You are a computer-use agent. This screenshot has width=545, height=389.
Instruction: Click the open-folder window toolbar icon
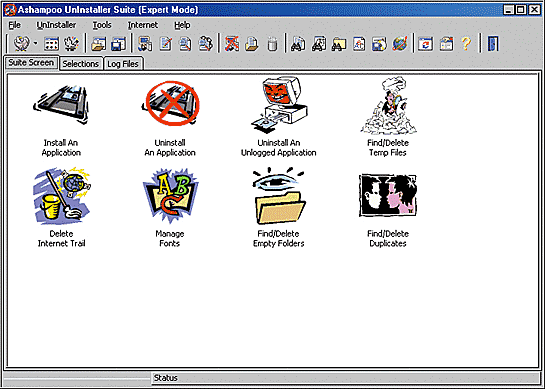[98, 44]
